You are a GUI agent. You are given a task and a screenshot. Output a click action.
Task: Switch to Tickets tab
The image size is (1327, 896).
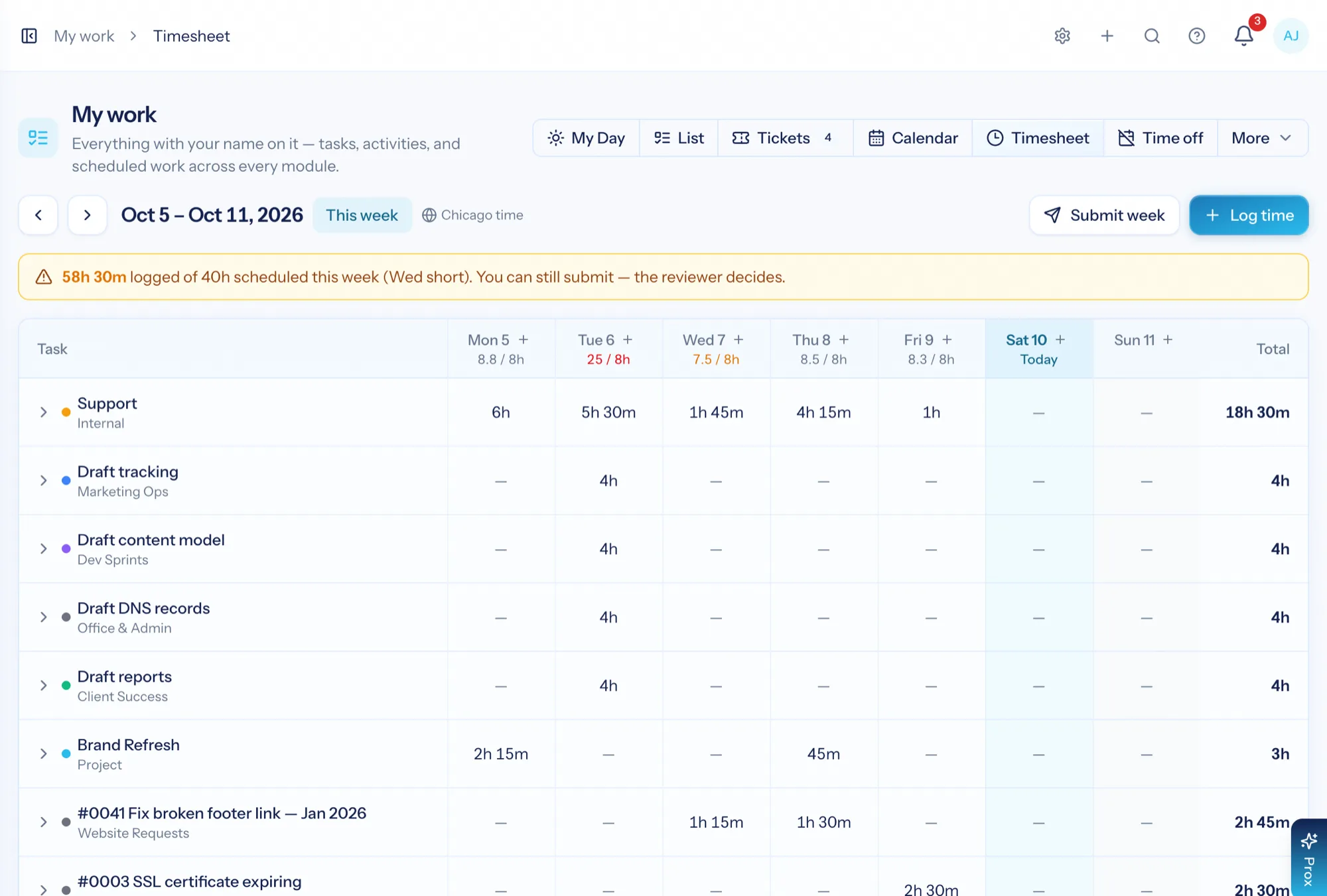tap(785, 138)
